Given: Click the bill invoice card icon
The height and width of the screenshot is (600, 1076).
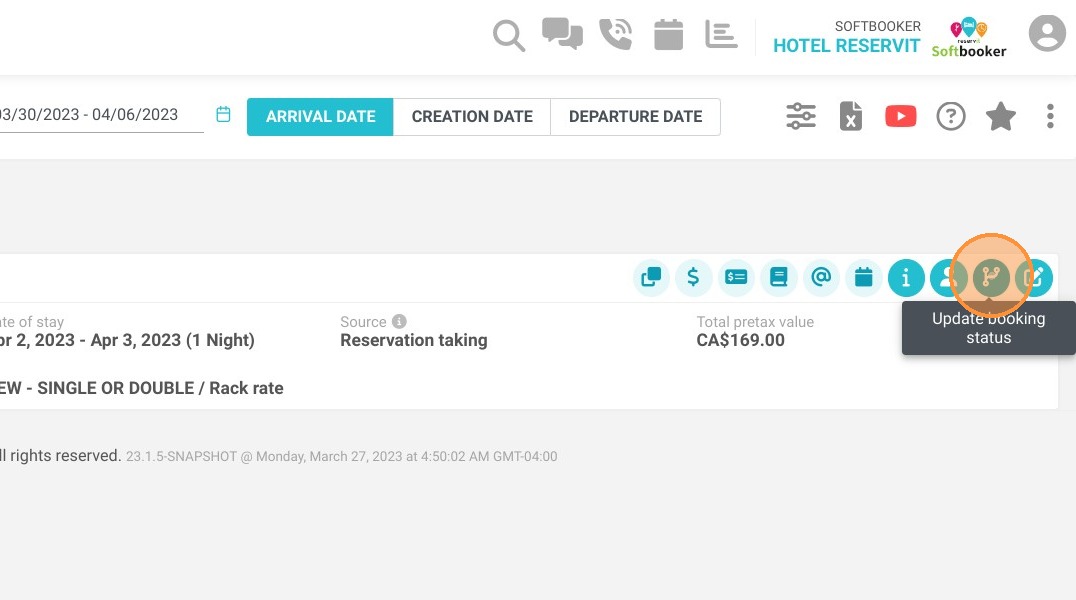Looking at the screenshot, I should [736, 277].
